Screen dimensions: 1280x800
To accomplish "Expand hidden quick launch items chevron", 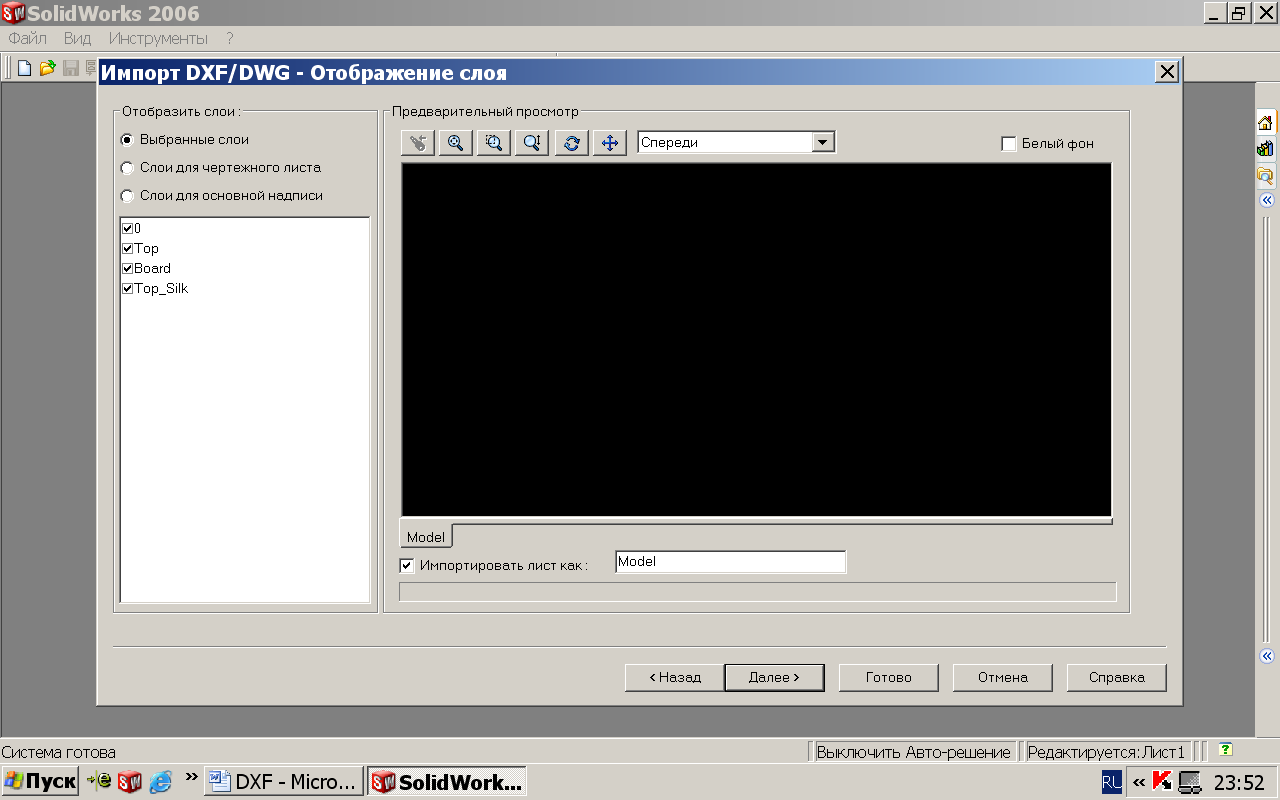I will (191, 776).
